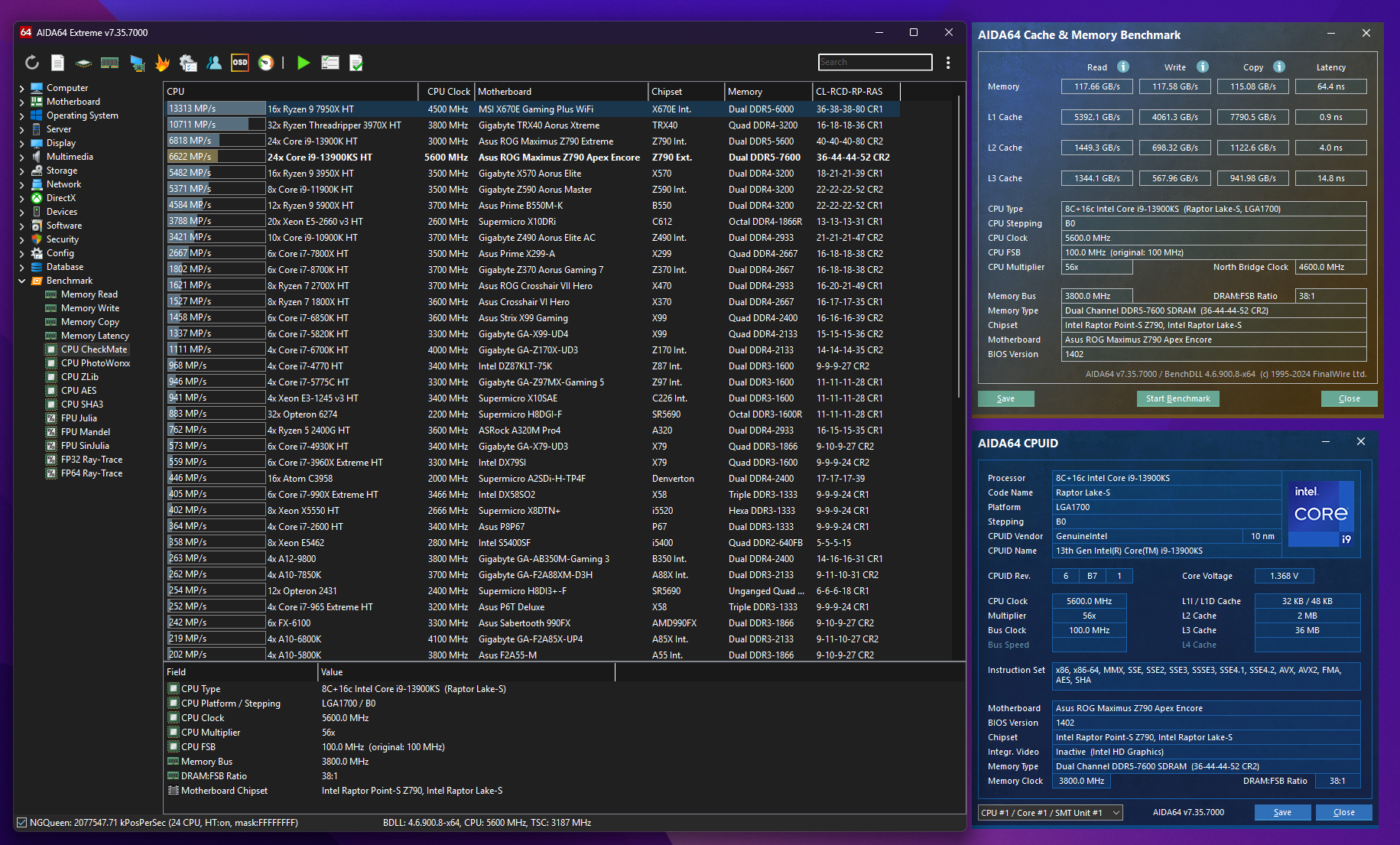
Task: Open the Report page icon in toolbar
Action: pyautogui.click(x=58, y=63)
